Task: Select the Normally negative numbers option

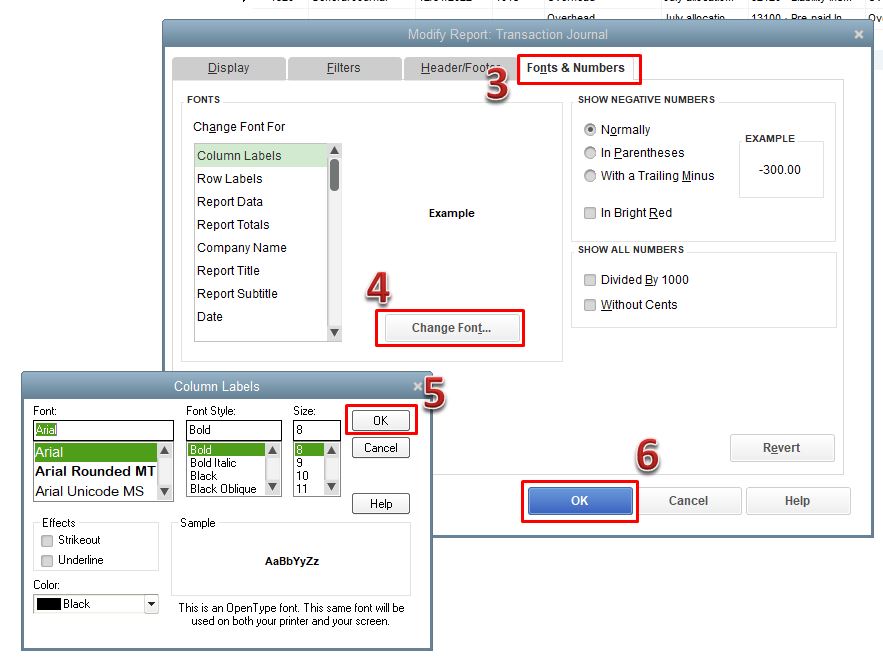Action: click(590, 129)
